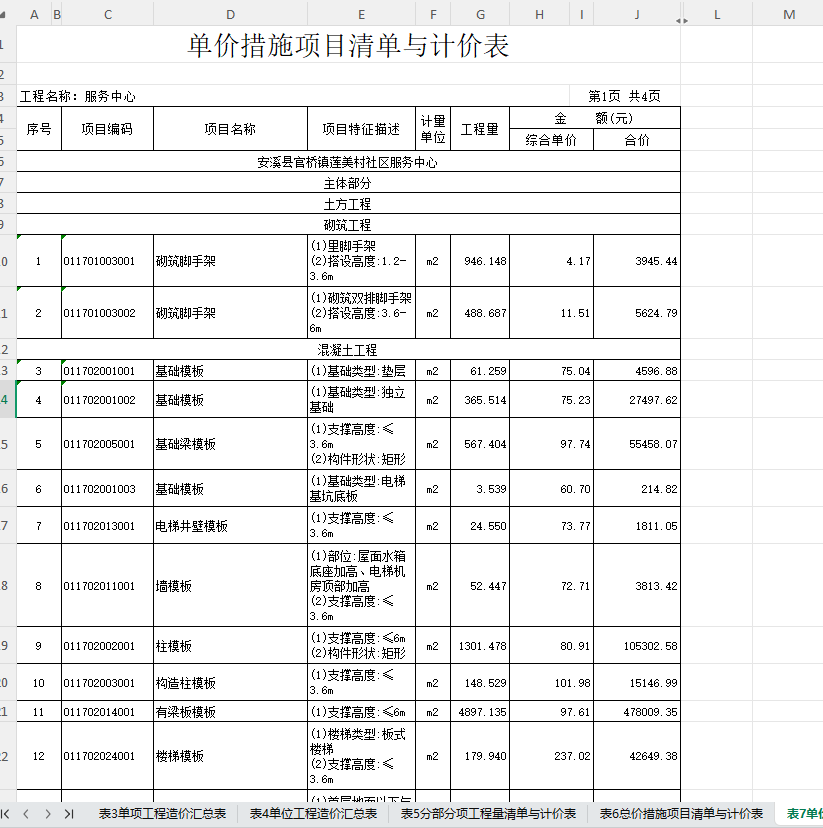Image resolution: width=823 pixels, height=828 pixels.
Task: Select column I header
Action: point(582,15)
